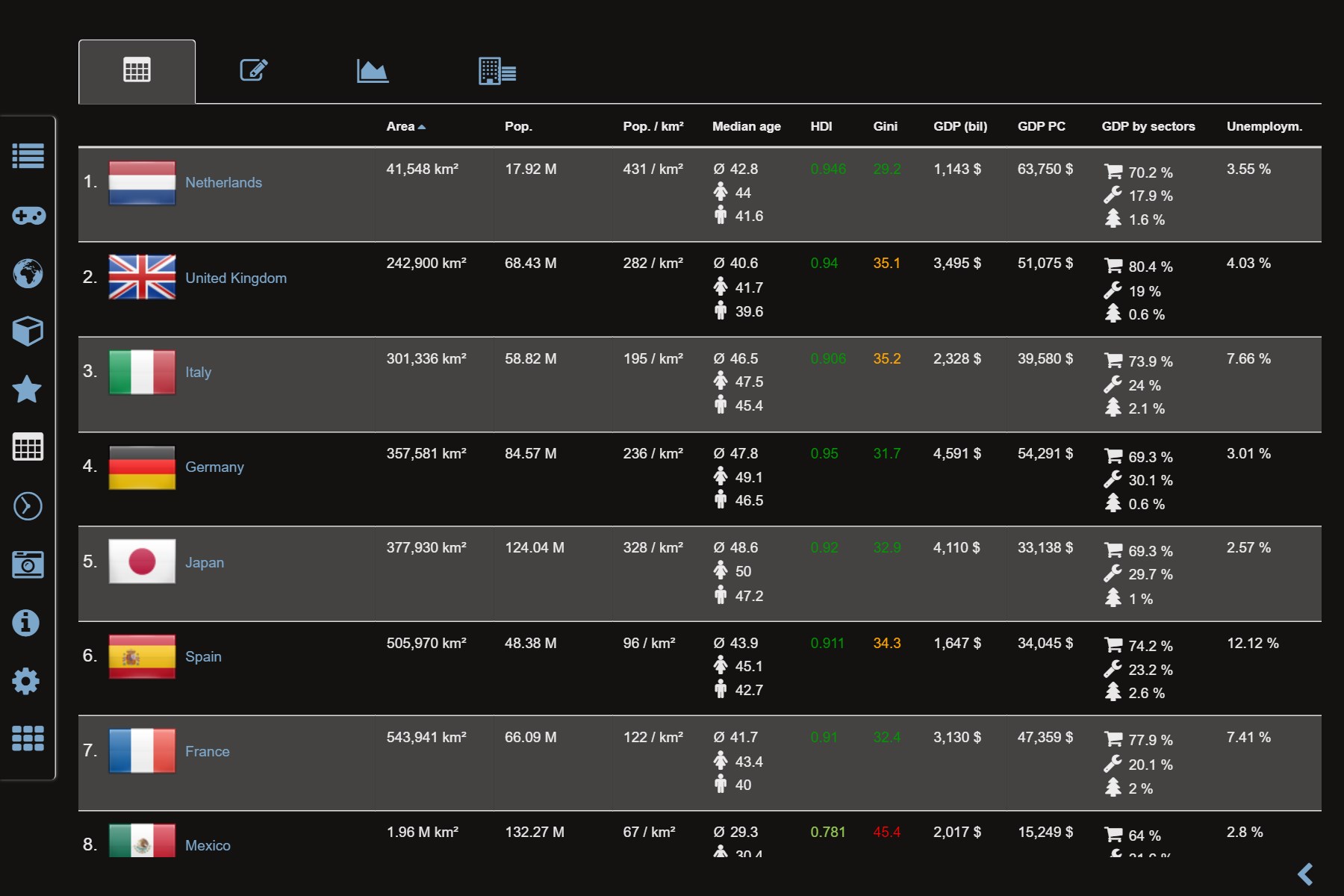
Task: Open the circled chevron sidebar icon
Action: (28, 506)
